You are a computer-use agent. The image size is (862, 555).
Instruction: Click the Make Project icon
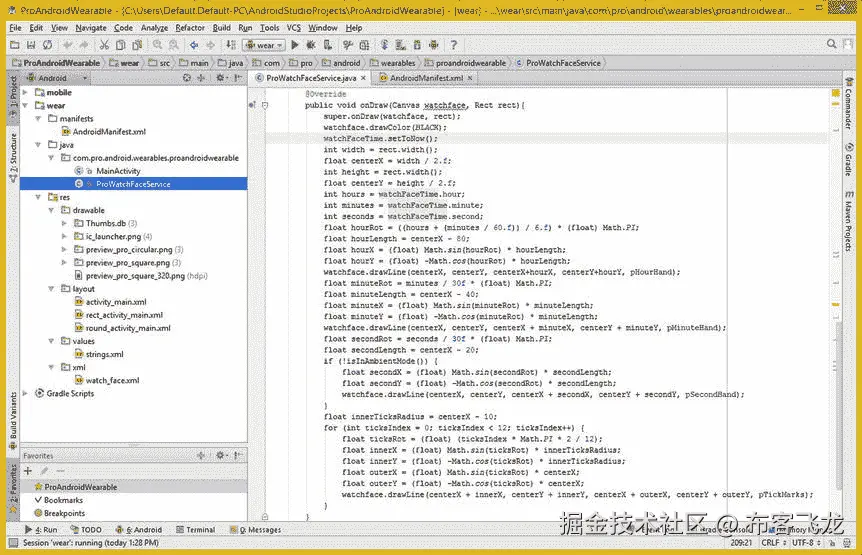coord(231,45)
